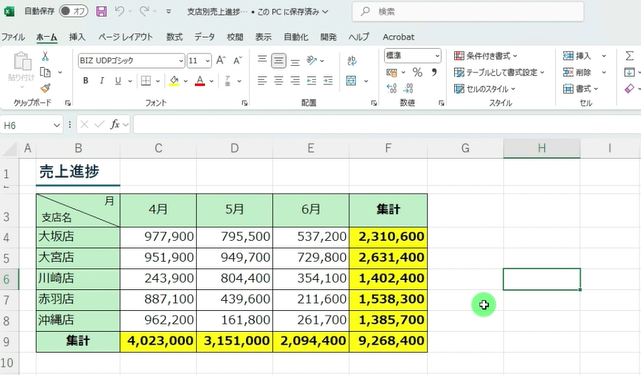Increase decimal places icon
The height and width of the screenshot is (375, 641).
[x=391, y=88]
